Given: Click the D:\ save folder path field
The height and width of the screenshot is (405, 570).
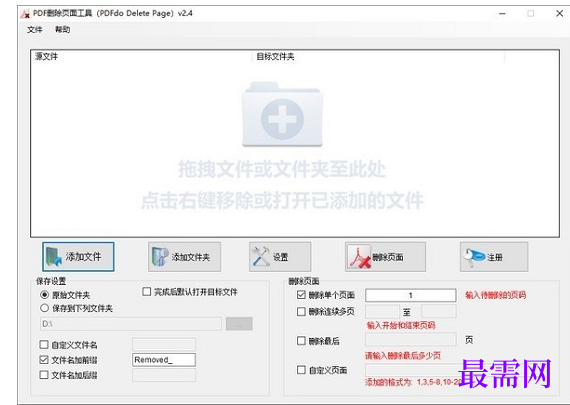Looking at the screenshot, I should click(131, 324).
